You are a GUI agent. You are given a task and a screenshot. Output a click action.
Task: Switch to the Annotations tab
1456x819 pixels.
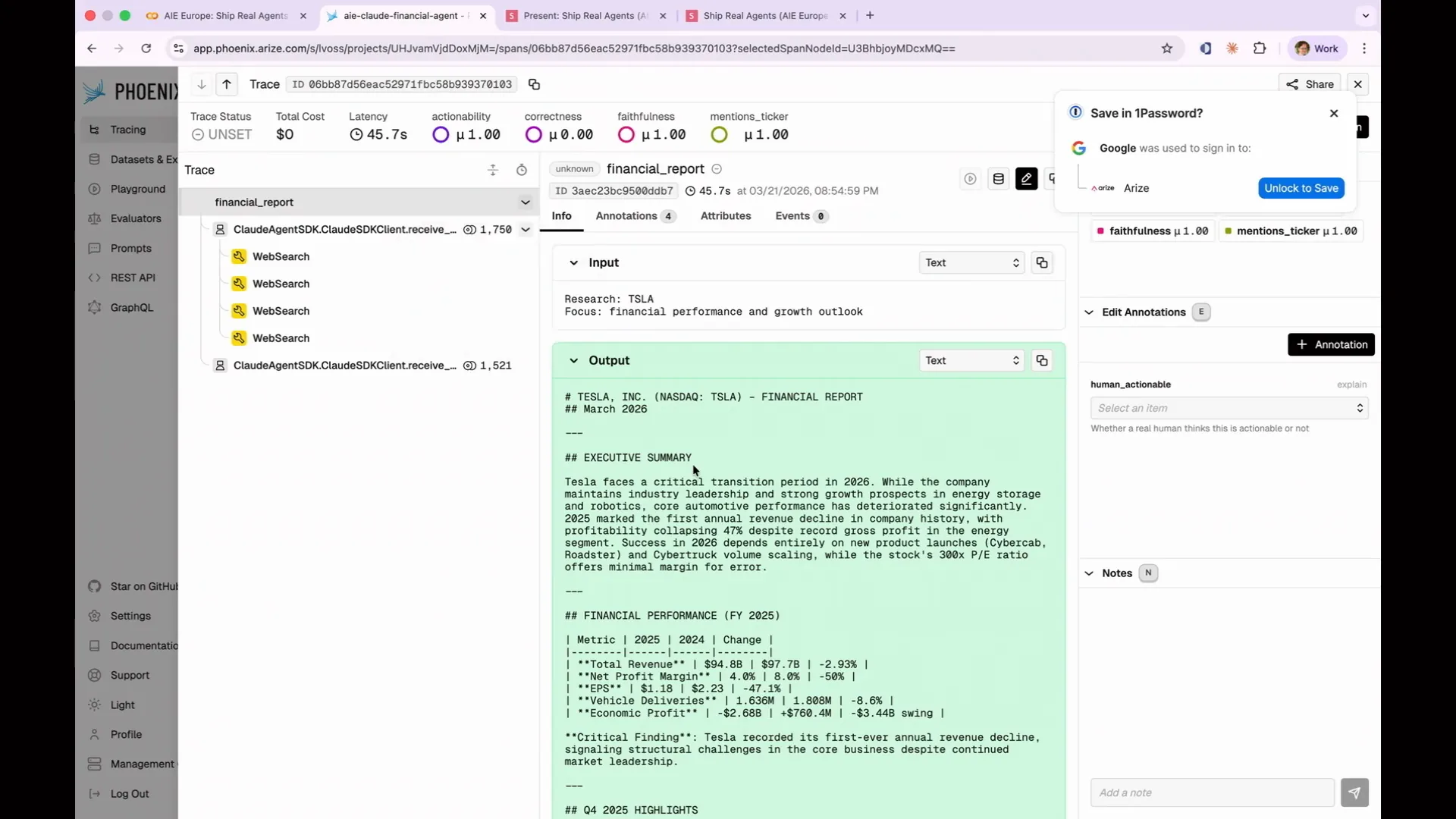pos(635,216)
